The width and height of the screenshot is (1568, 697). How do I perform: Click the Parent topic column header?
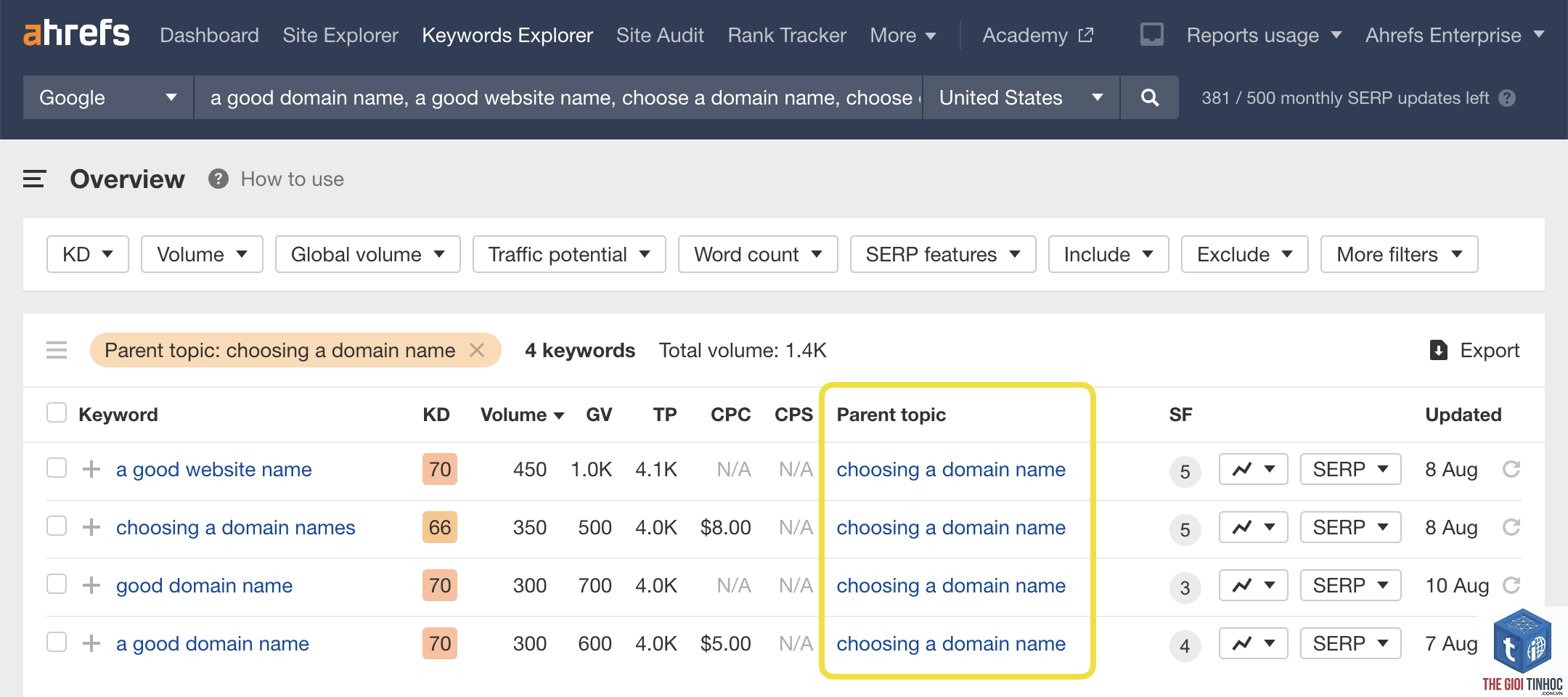coord(891,415)
